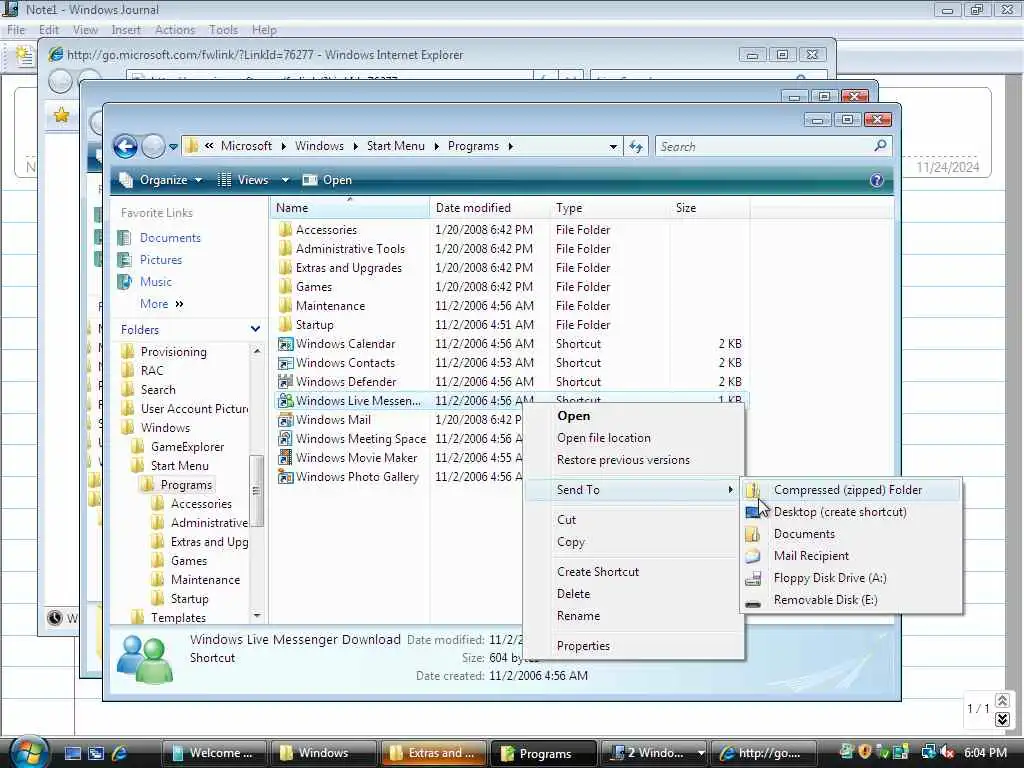The height and width of the screenshot is (768, 1024).
Task: Open the 2 Windows taskbar group dropdown
Action: pyautogui.click(x=701, y=753)
